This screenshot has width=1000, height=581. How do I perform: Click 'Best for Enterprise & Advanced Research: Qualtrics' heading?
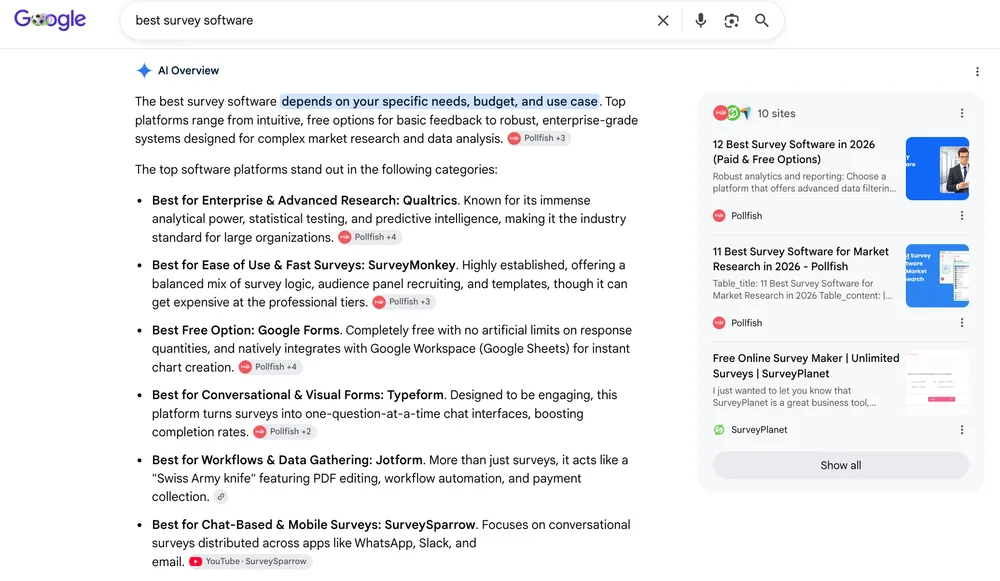[x=304, y=200]
